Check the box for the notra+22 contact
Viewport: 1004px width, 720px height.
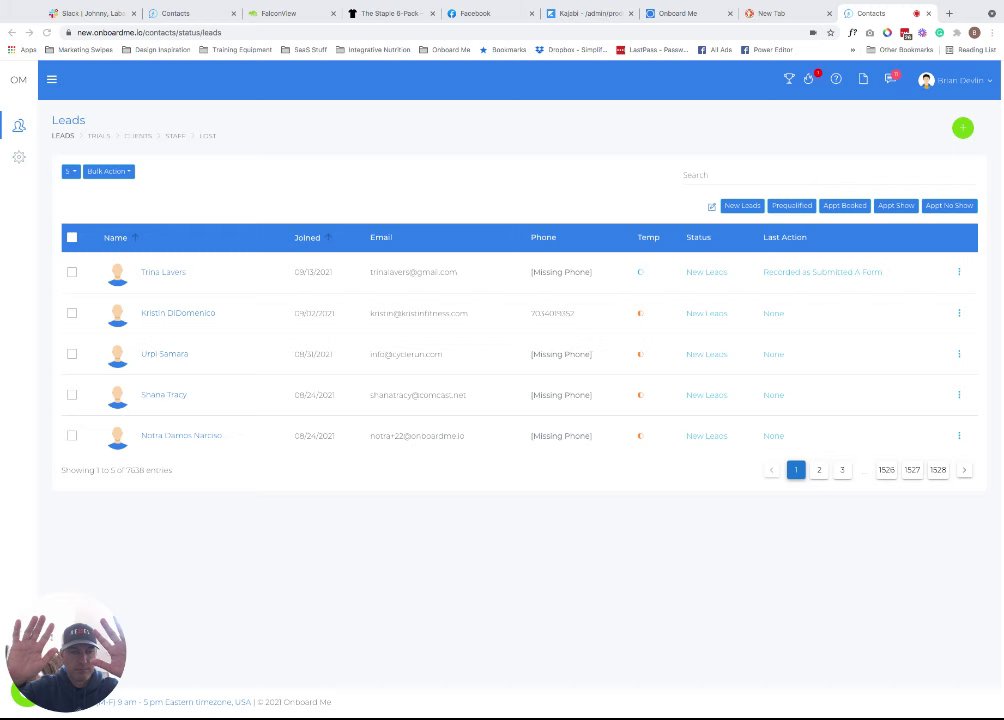(x=72, y=436)
